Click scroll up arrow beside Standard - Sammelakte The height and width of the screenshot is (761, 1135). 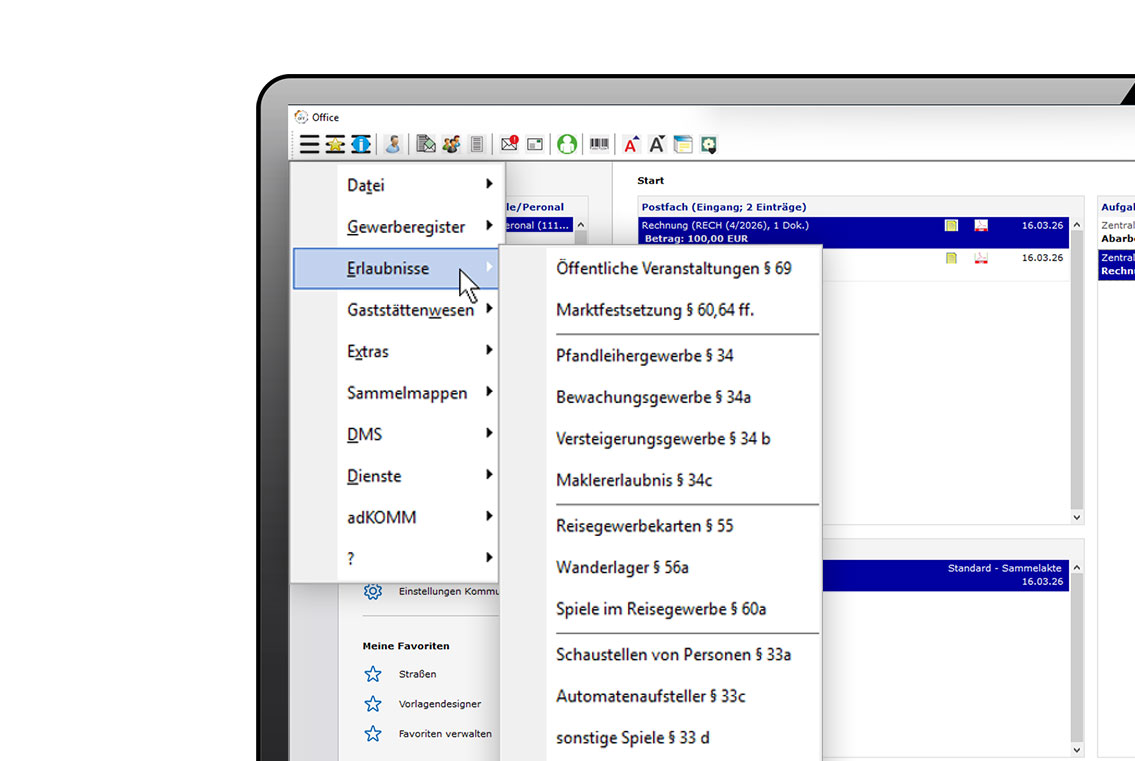pyautogui.click(x=1076, y=568)
